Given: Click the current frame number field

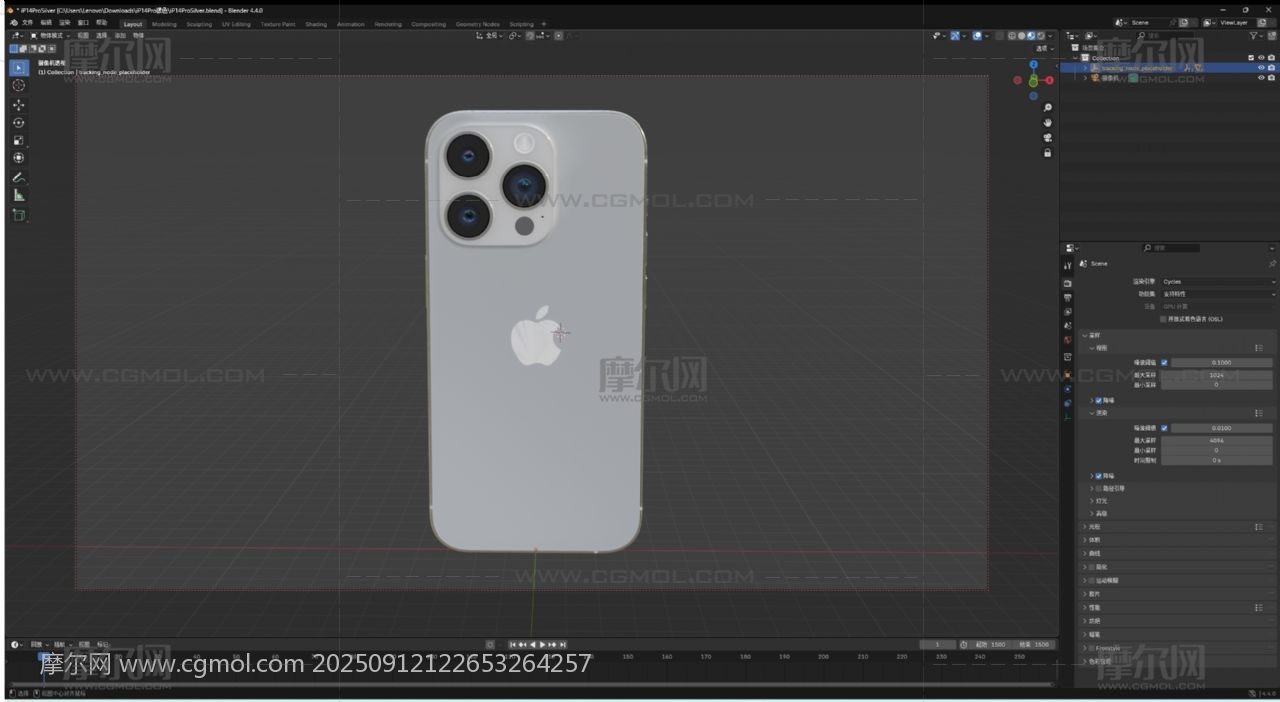Looking at the screenshot, I should tap(937, 644).
